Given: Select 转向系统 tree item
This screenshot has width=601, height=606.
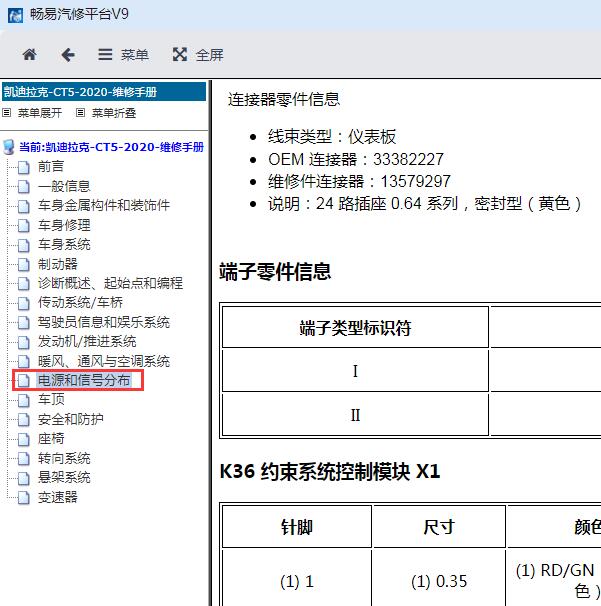Looking at the screenshot, I should 64,458.
